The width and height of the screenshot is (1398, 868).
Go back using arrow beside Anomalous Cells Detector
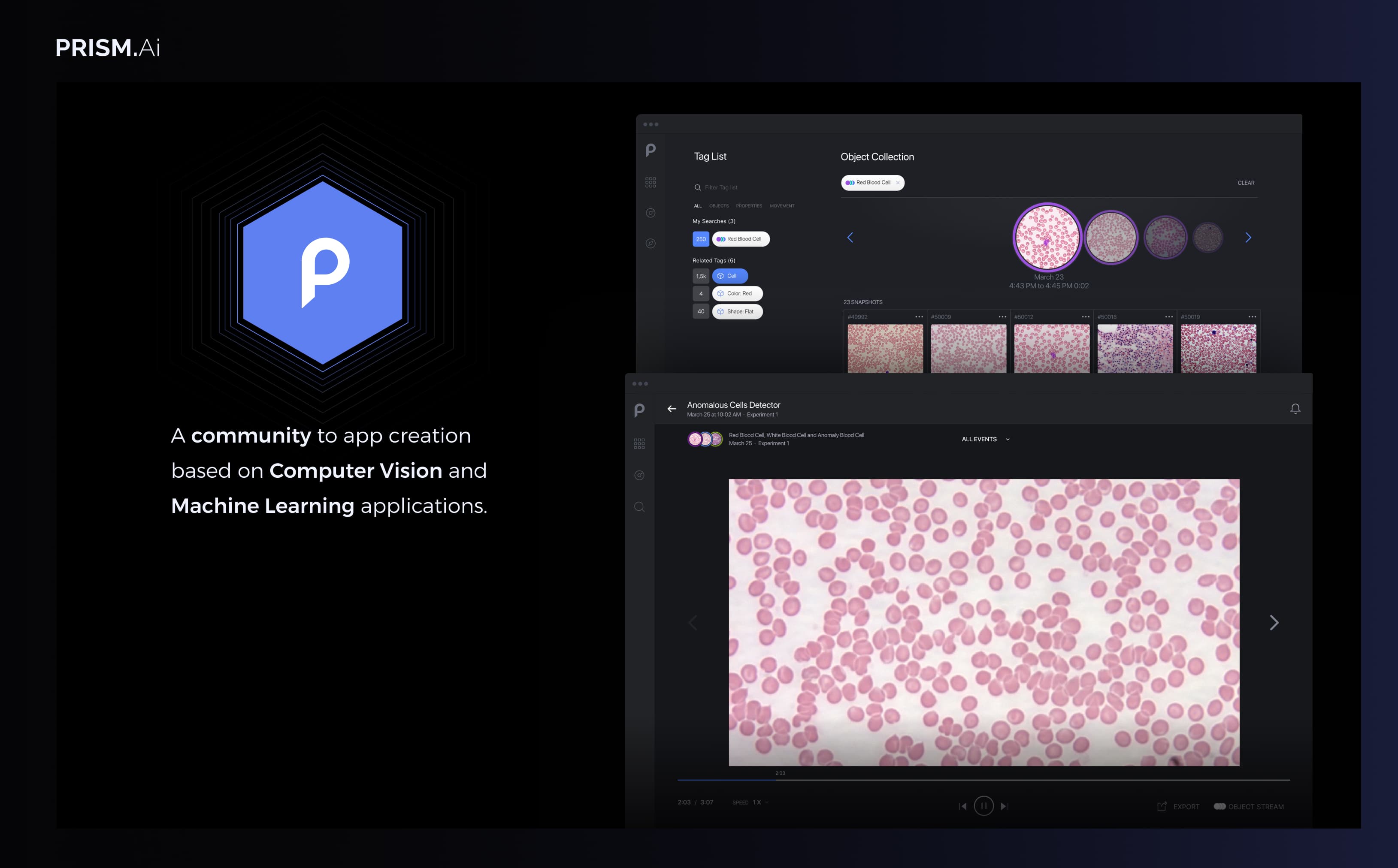point(672,409)
